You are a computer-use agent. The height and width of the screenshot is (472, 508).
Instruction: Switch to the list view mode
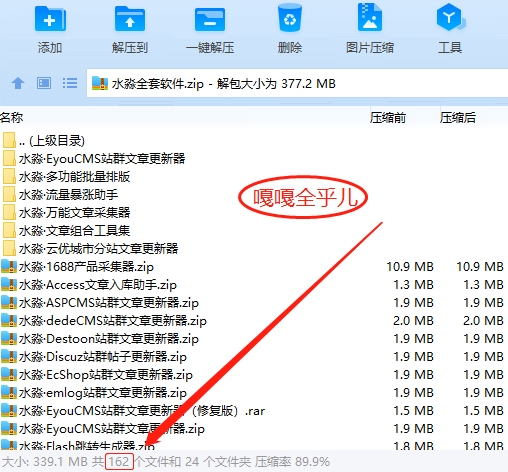click(x=70, y=83)
